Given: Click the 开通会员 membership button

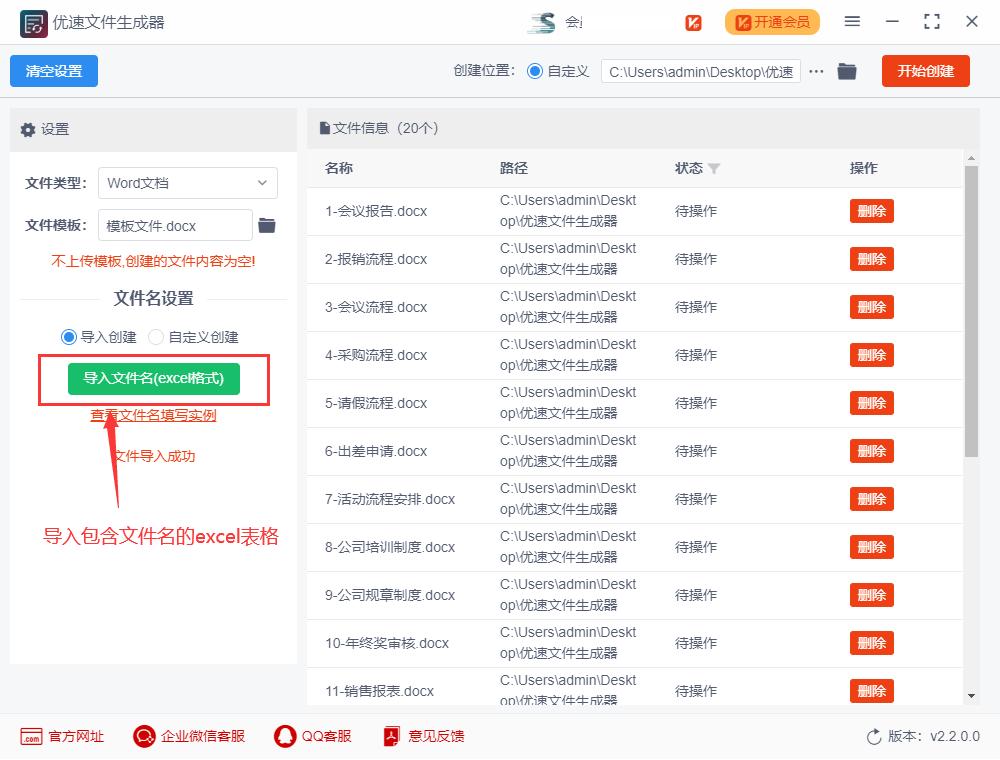Looking at the screenshot, I should [771, 21].
